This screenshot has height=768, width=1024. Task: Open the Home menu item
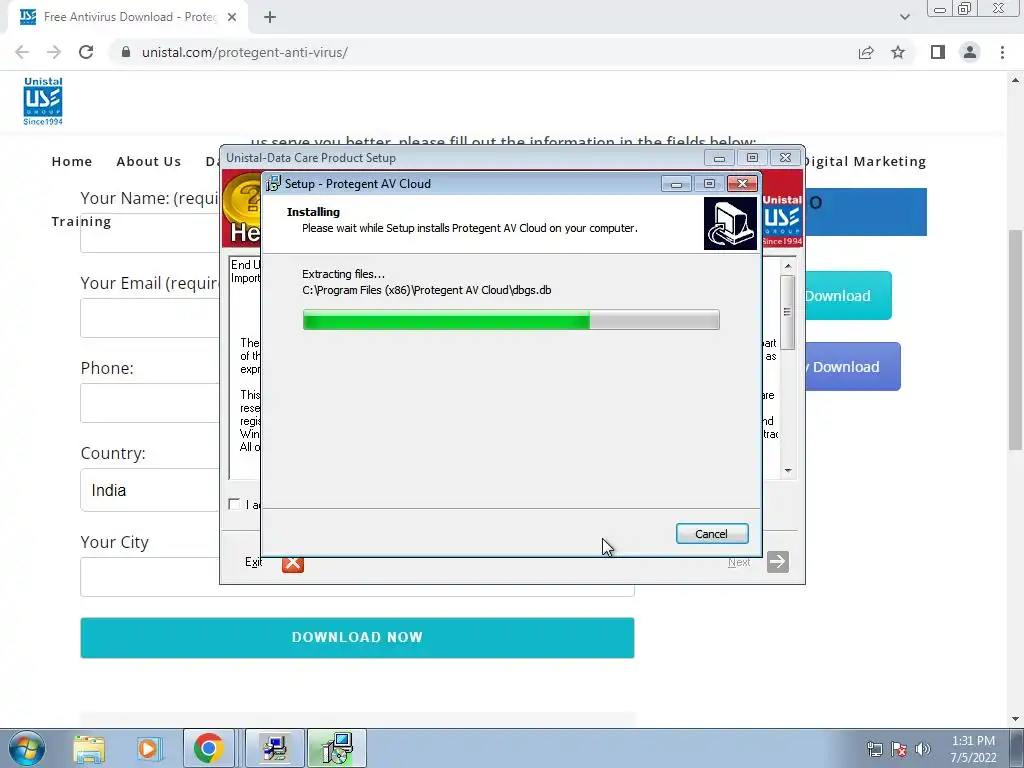(72, 161)
